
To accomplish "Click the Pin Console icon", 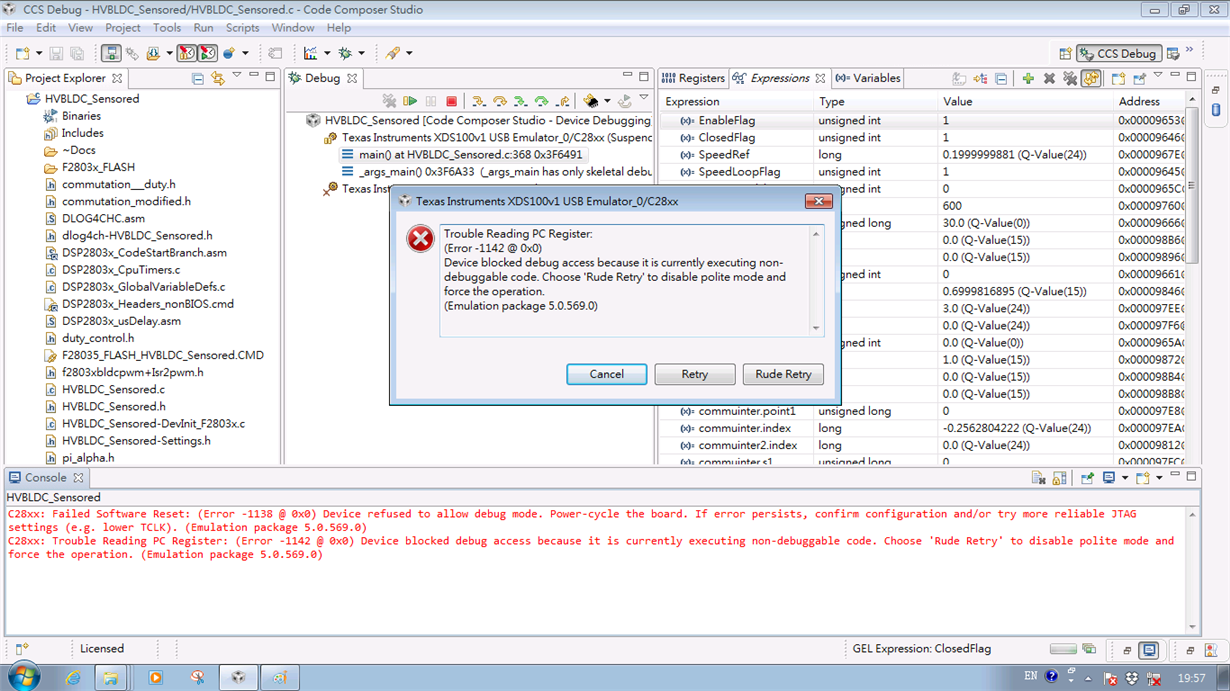I will [x=1087, y=479].
